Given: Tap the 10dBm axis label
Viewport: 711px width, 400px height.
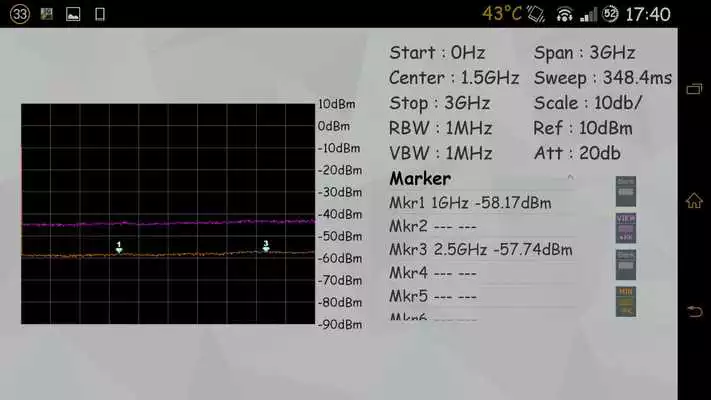Looking at the screenshot, I should [x=336, y=104].
